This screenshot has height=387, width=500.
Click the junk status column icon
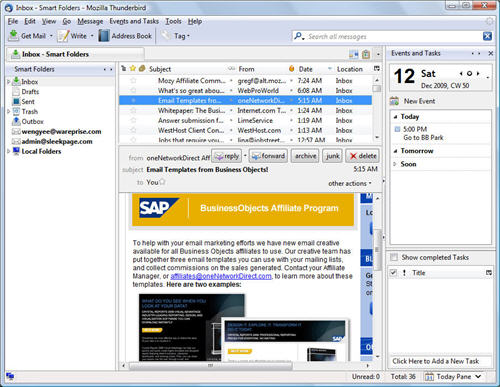click(292, 69)
